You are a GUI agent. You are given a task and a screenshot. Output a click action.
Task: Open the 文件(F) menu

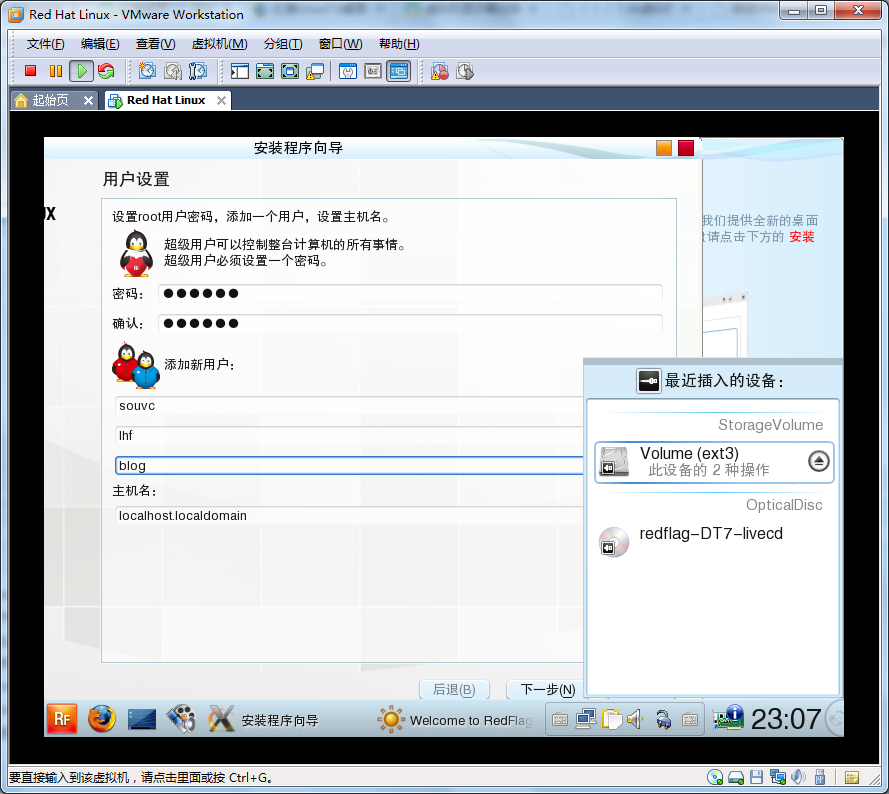[x=45, y=44]
